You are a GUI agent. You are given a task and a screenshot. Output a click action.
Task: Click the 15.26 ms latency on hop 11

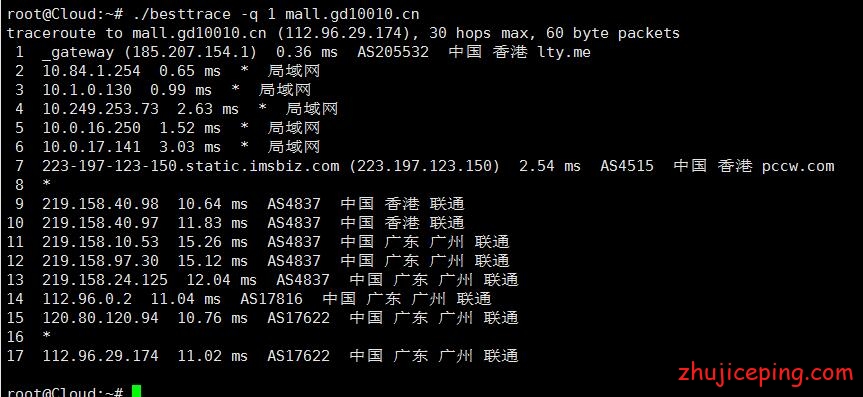coord(212,242)
